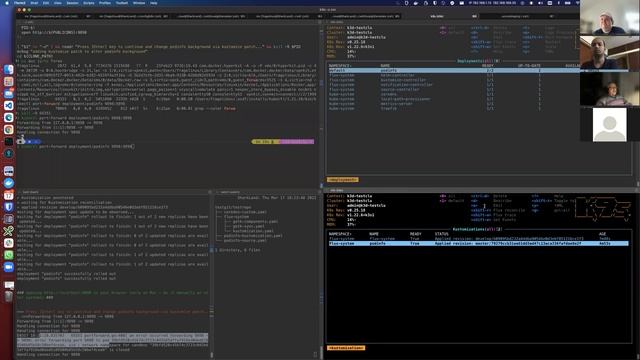Open Finder from the Dock
This screenshot has width=640, height=360.
pos(9,69)
